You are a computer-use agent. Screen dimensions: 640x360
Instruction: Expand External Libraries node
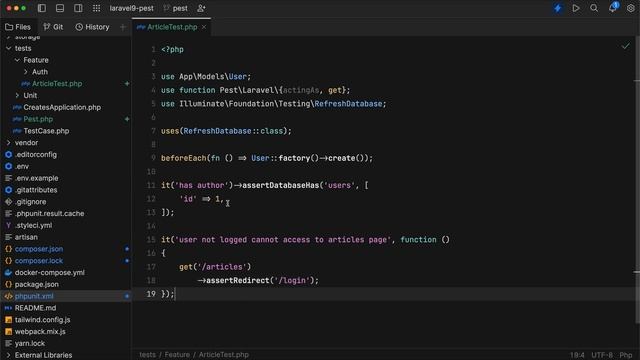[9, 355]
